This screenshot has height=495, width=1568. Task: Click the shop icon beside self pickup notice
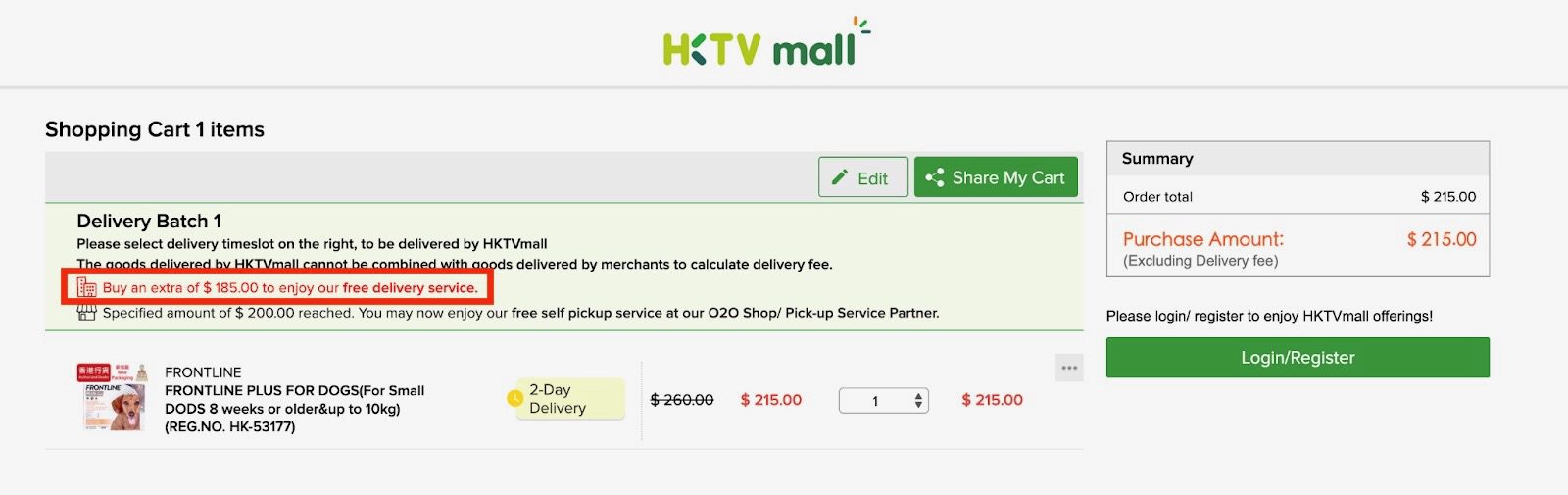pos(87,313)
